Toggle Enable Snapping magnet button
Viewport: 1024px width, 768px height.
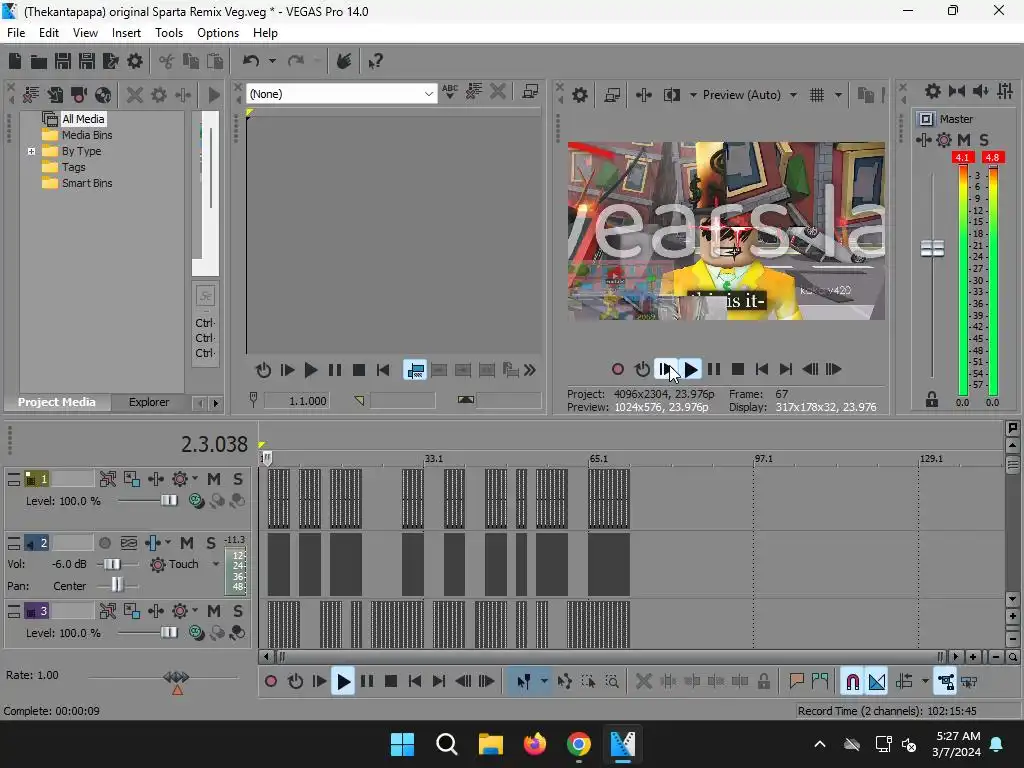pos(852,682)
